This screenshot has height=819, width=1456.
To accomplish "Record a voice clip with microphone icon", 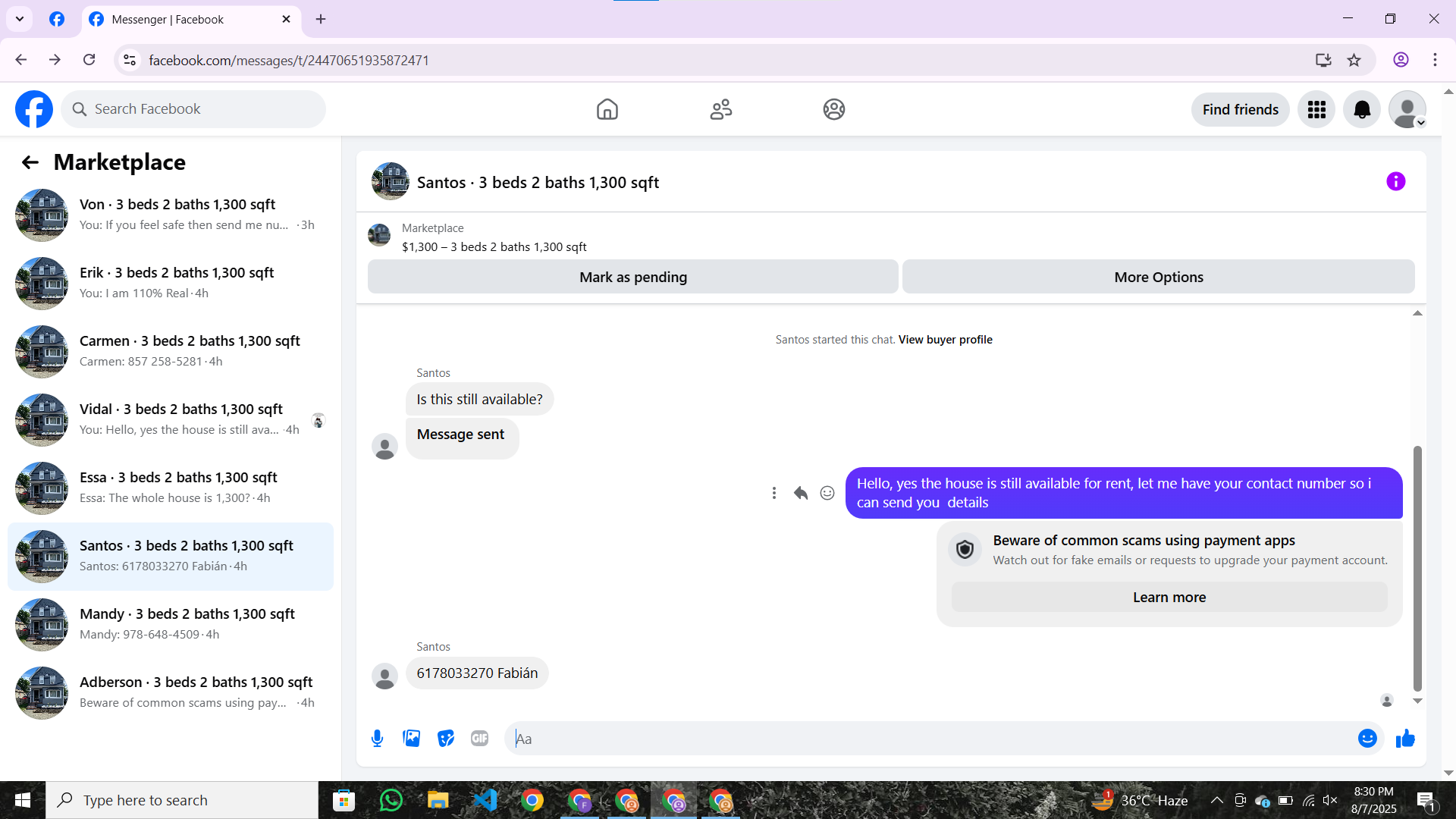I will click(x=377, y=738).
